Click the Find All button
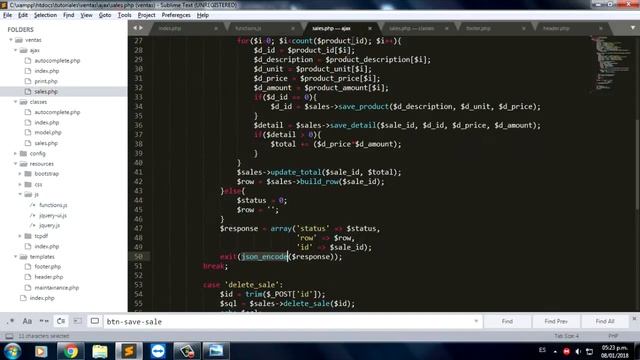 (x=605, y=321)
